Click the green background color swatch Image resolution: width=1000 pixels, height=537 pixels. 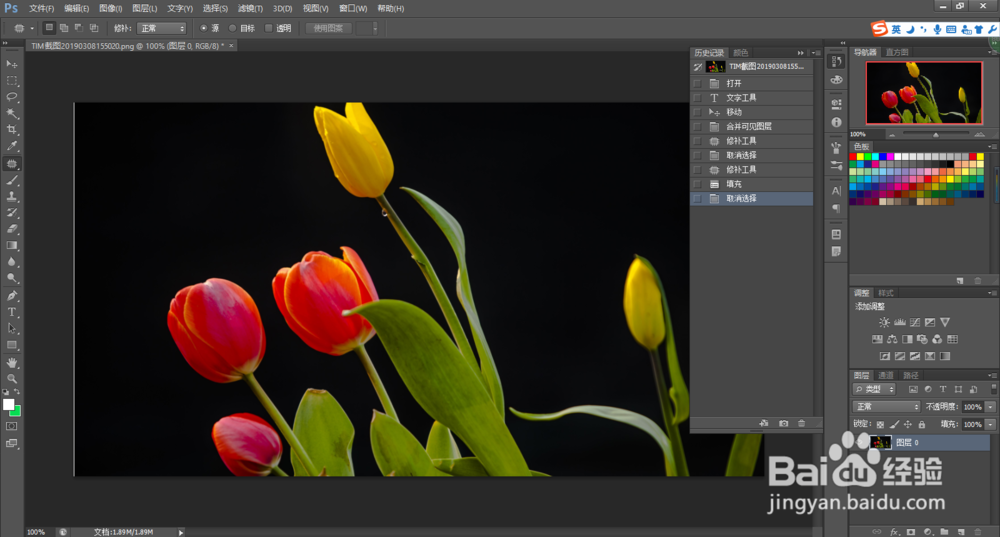click(x=17, y=412)
